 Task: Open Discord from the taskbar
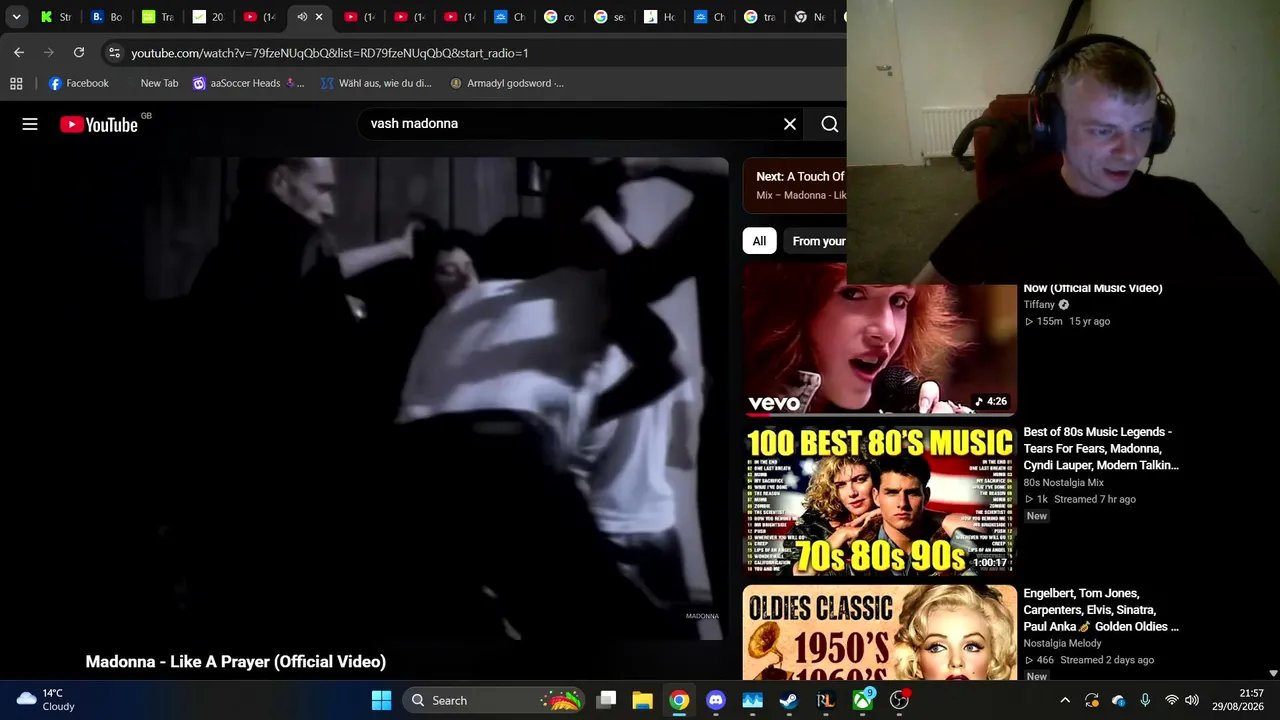coord(716,700)
